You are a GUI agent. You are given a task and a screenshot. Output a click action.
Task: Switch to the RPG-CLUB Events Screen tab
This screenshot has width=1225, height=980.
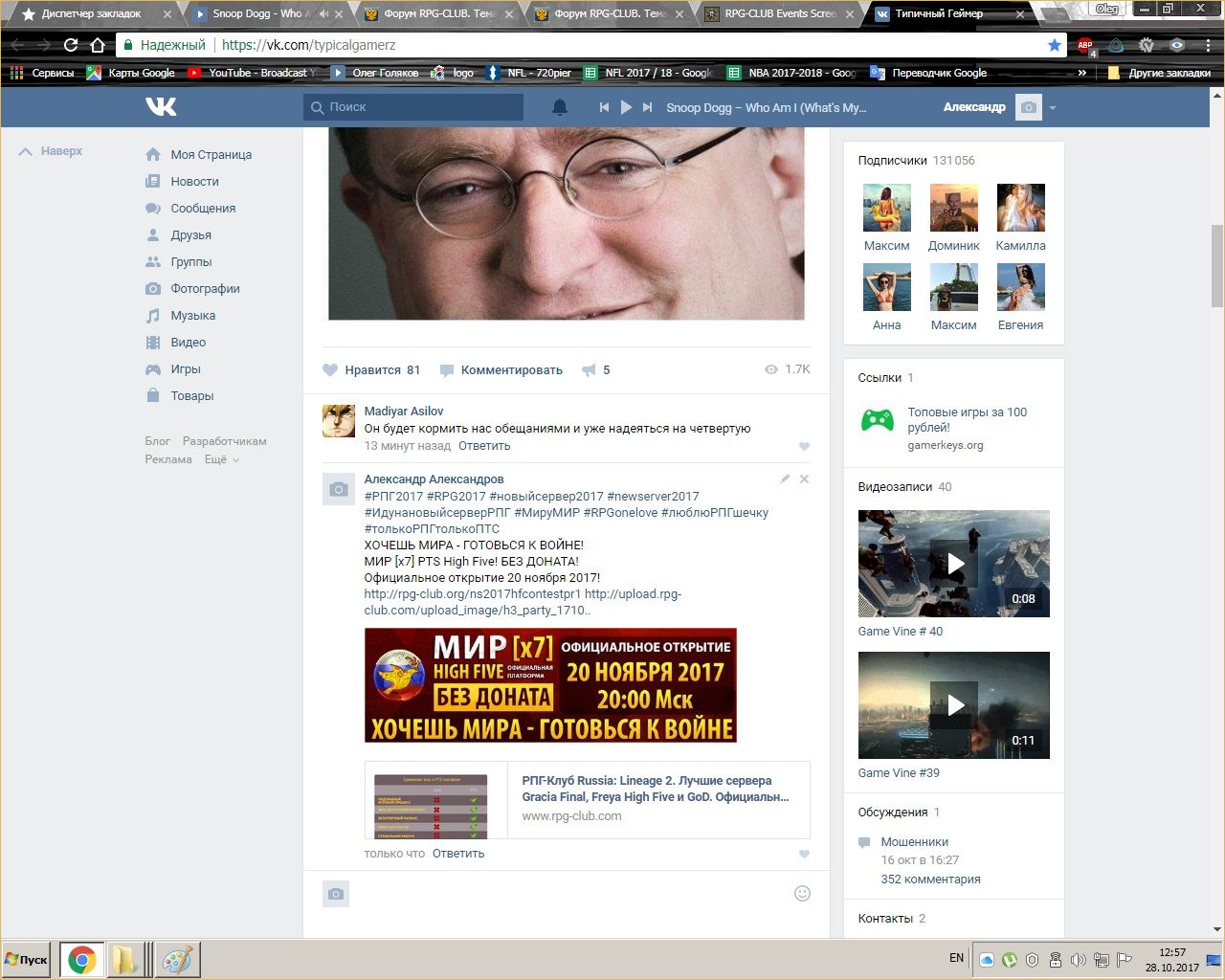[780, 14]
